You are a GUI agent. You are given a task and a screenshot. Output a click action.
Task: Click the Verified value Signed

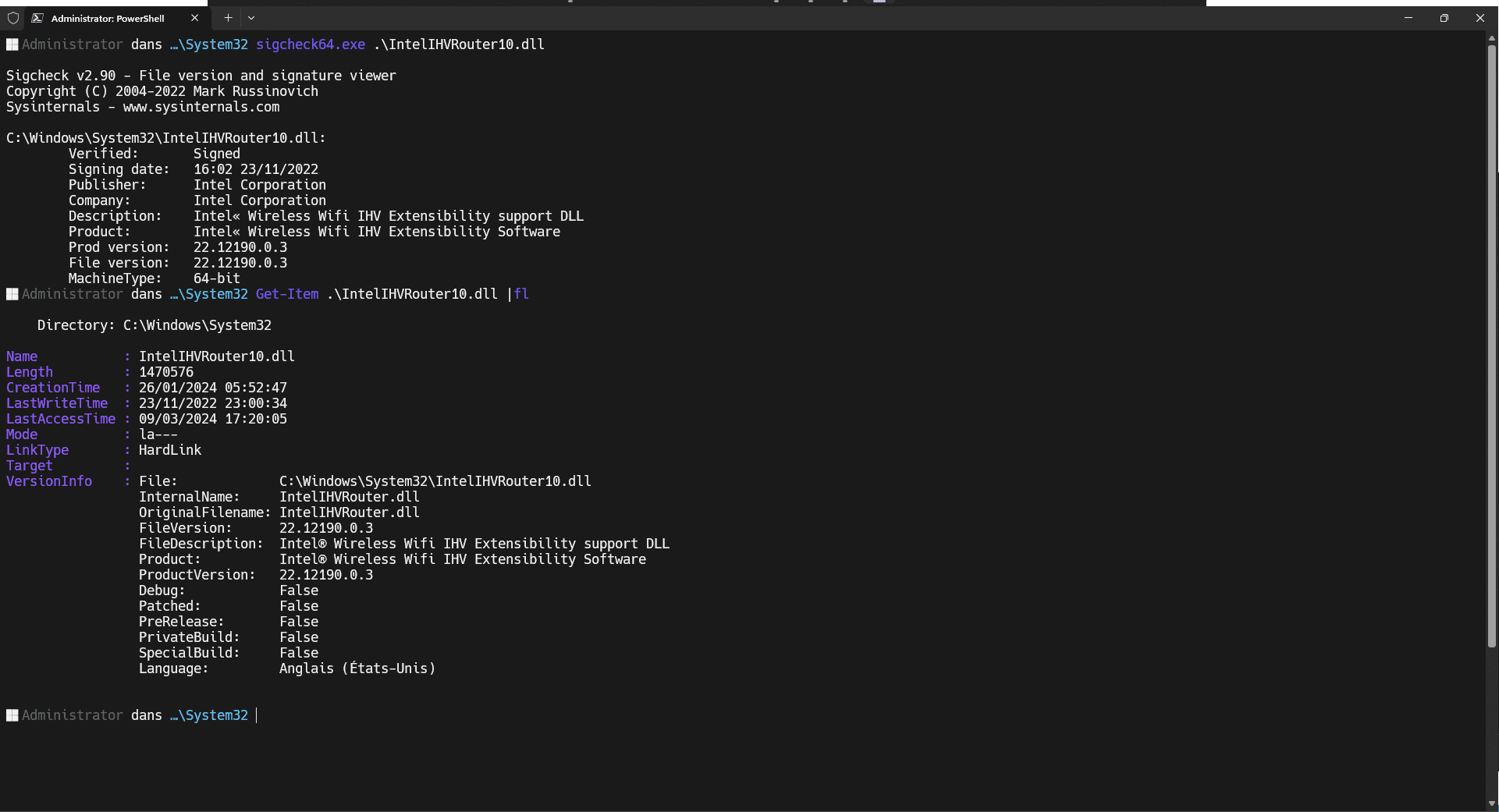[x=217, y=154]
